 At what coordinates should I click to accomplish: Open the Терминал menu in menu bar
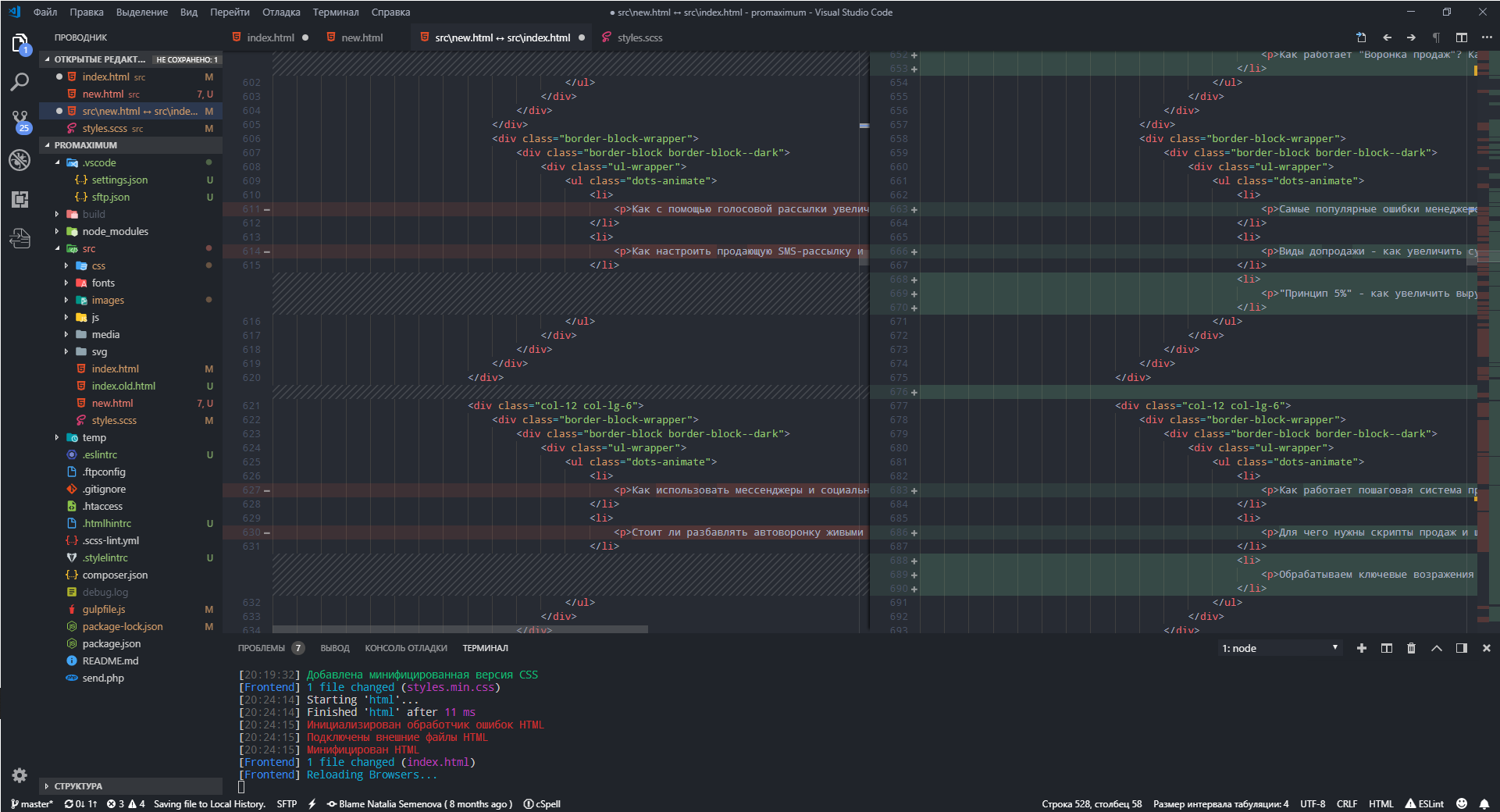[335, 12]
